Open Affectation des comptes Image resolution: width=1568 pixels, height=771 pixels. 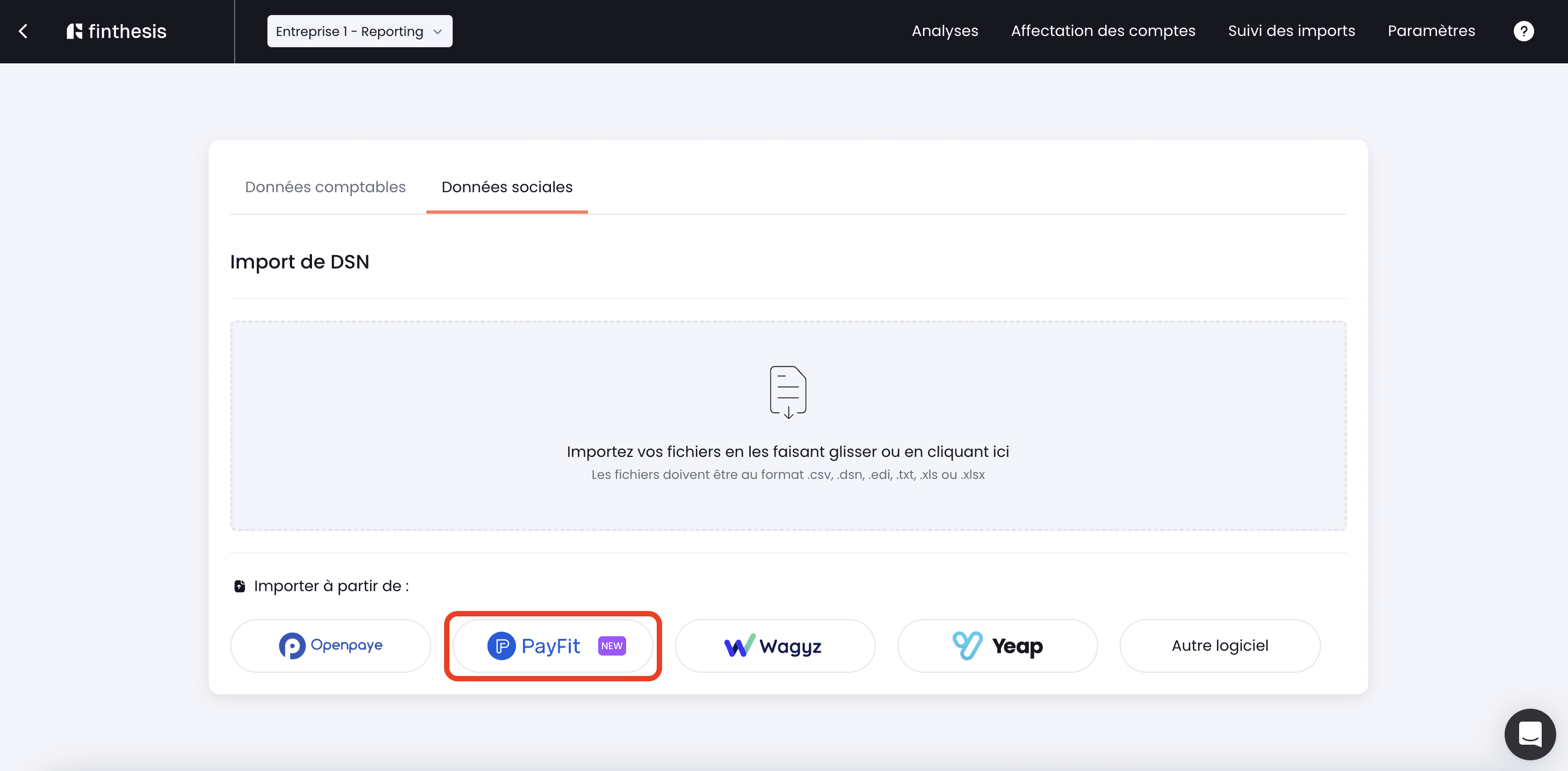point(1103,31)
